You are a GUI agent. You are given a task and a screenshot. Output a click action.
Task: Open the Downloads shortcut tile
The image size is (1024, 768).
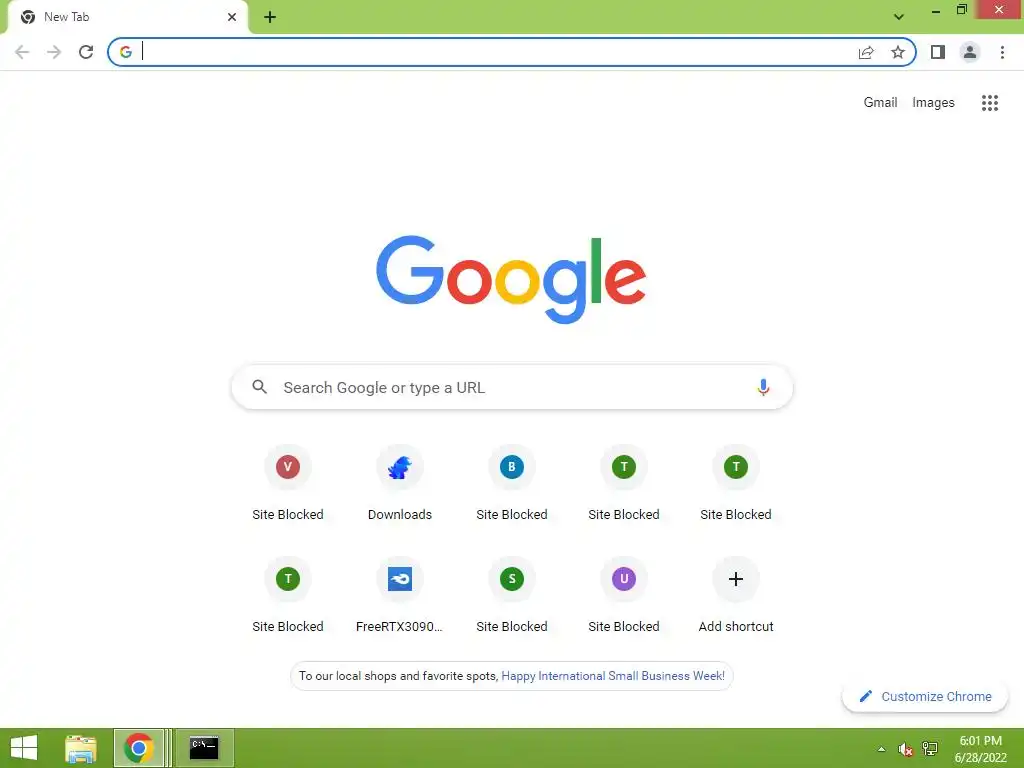400,483
